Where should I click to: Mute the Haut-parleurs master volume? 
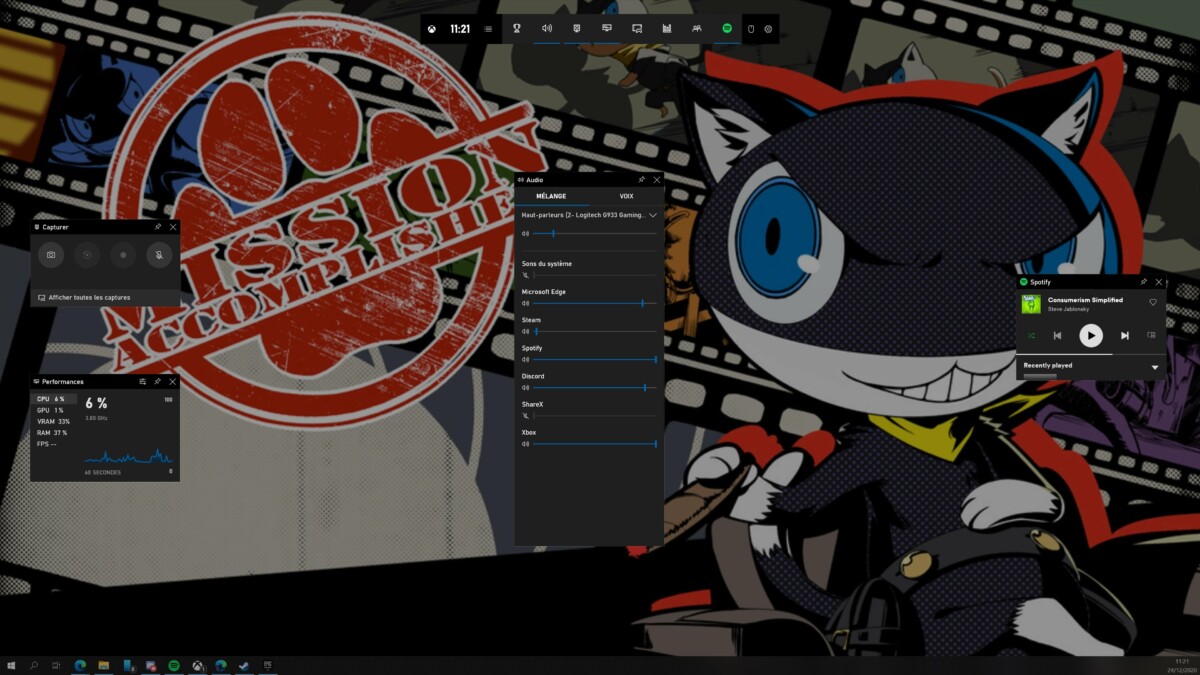[525, 234]
